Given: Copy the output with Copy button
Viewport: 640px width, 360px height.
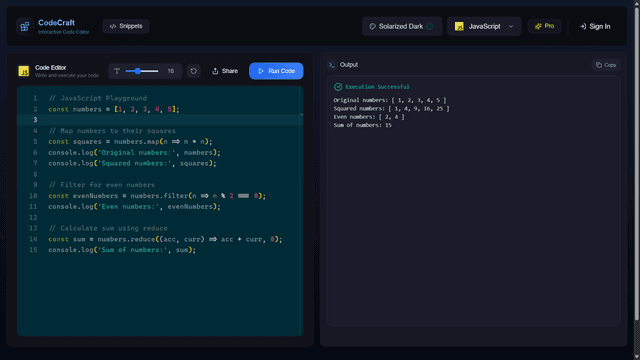Looking at the screenshot, I should tap(606, 65).
